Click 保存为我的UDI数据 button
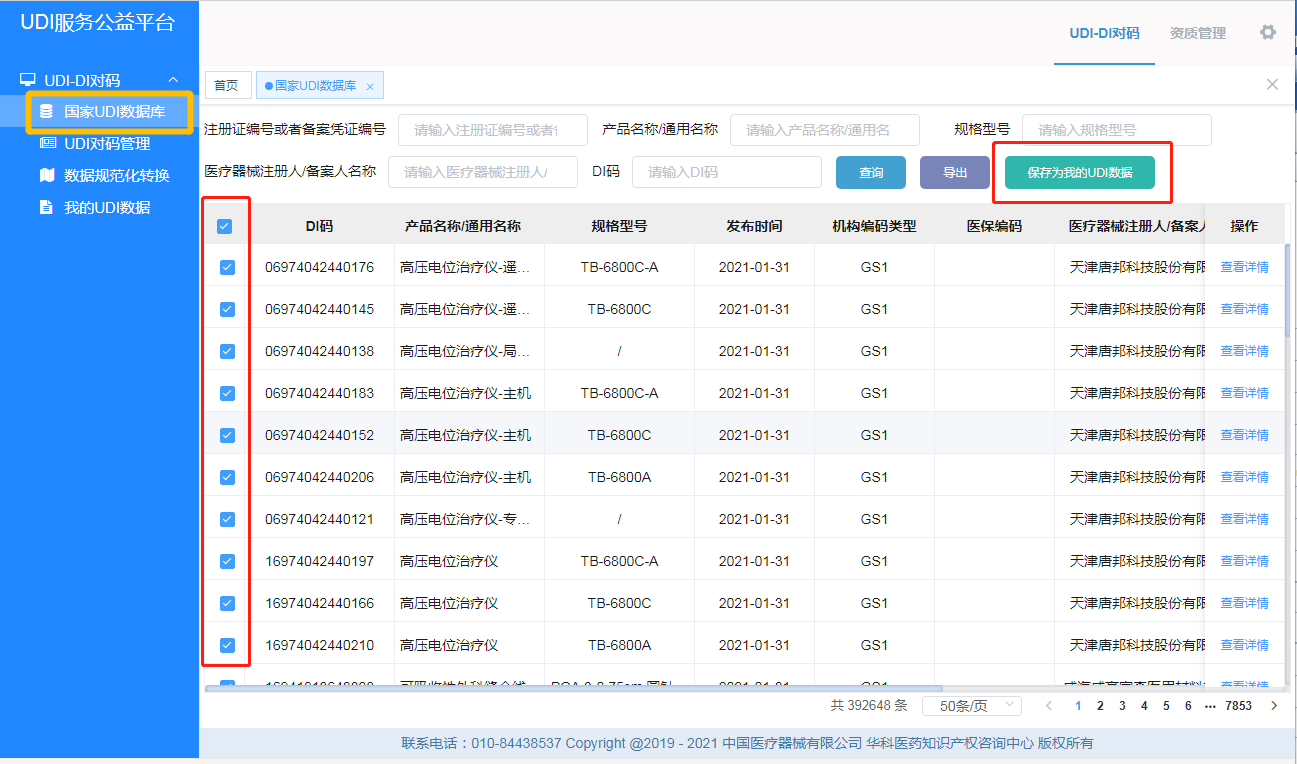The width and height of the screenshot is (1297, 764). 1079,173
